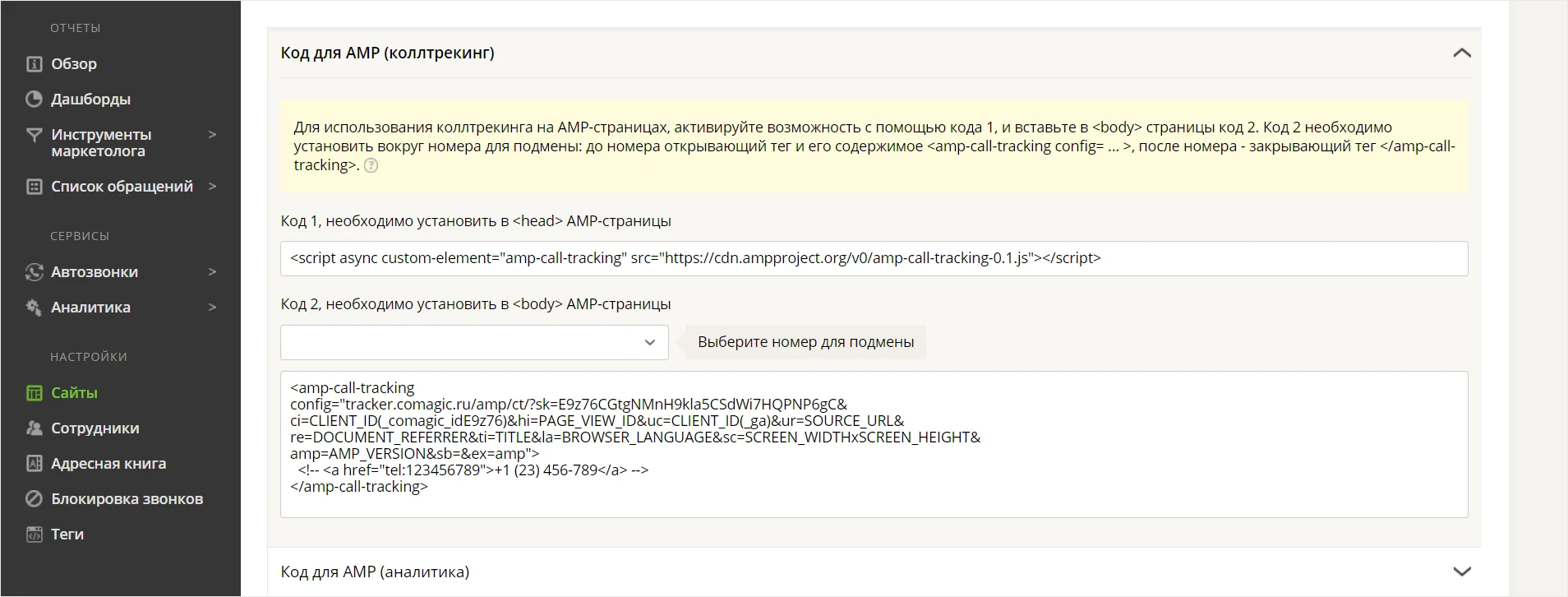Expand Автозвонки submenu arrow
Image resolution: width=1568 pixels, height=597 pixels.
tap(212, 272)
